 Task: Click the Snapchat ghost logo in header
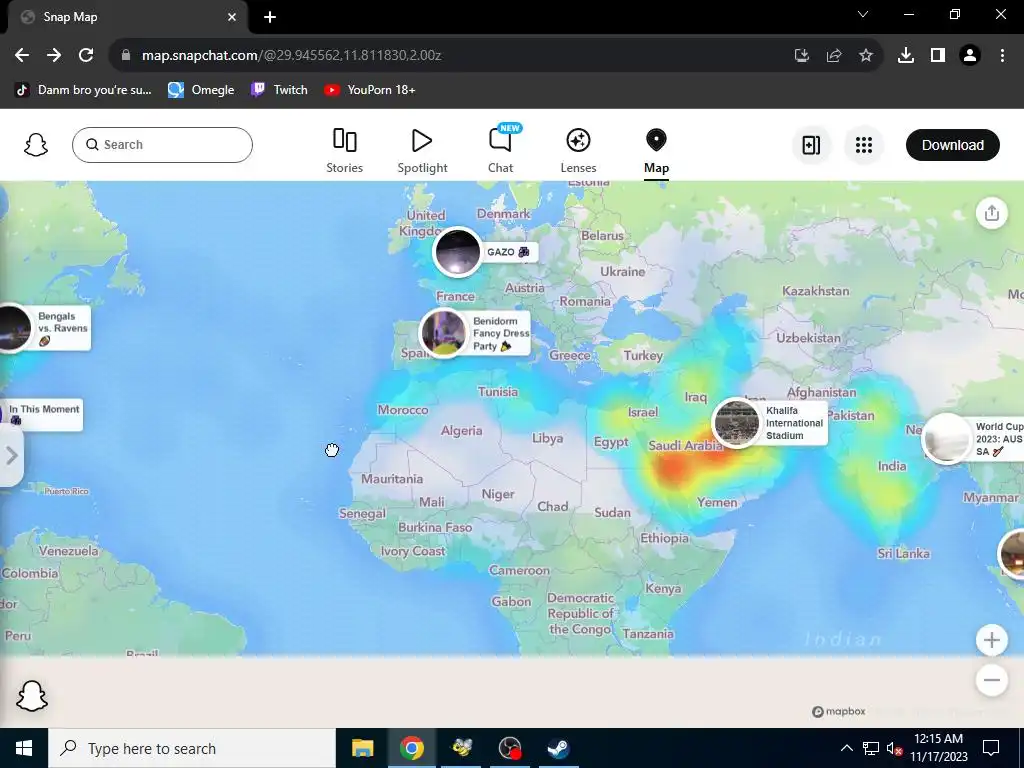tap(36, 145)
